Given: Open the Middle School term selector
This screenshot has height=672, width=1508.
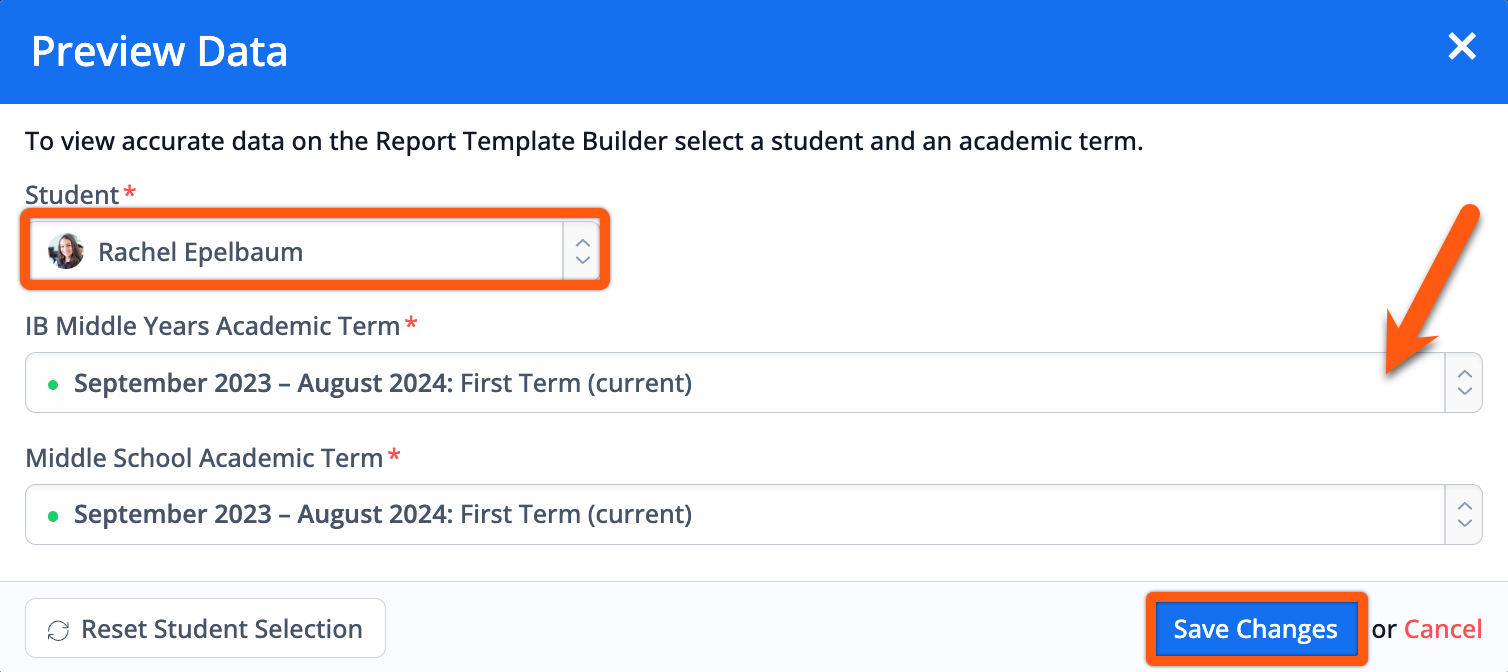Looking at the screenshot, I should click(x=754, y=515).
